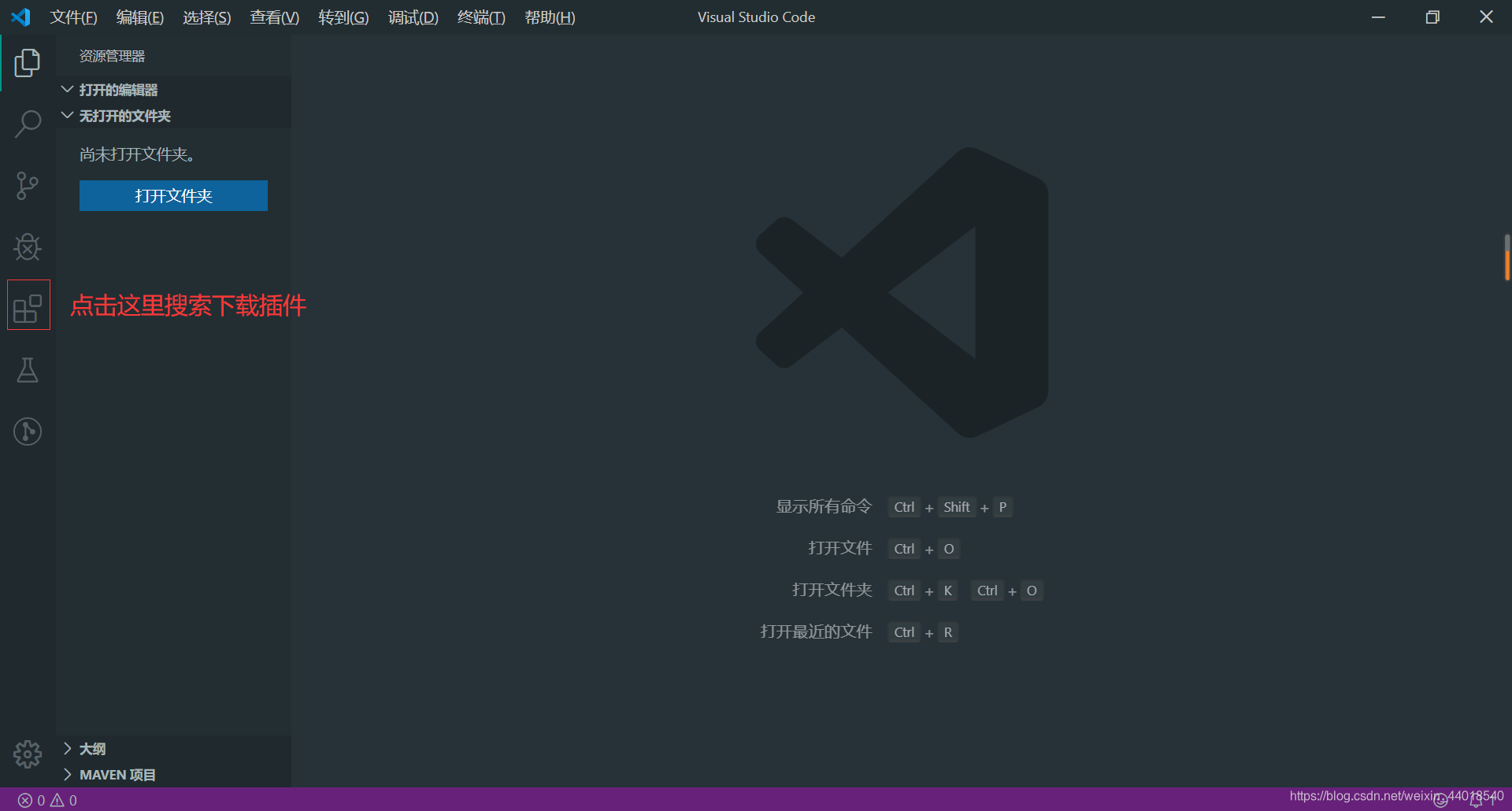This screenshot has height=811, width=1512.
Task: Click the VS Code logo in title bar
Action: 20,17
